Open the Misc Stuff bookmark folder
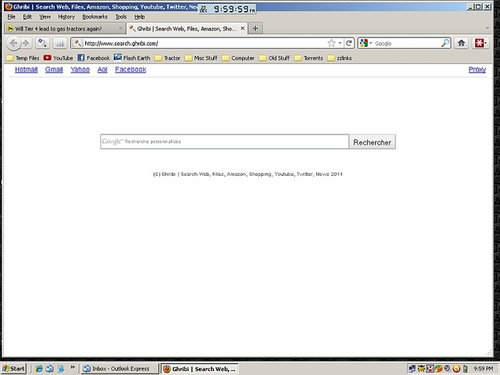 tap(201, 58)
